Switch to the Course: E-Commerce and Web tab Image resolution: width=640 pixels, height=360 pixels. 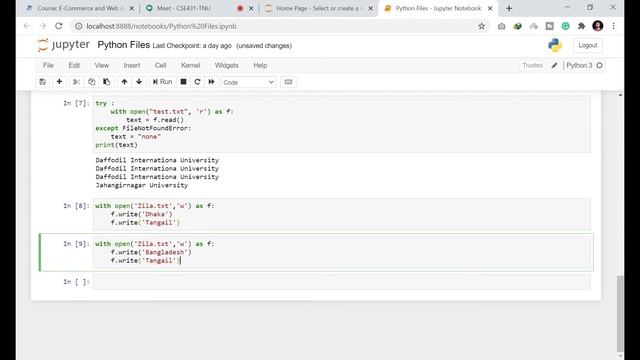[x=80, y=8]
